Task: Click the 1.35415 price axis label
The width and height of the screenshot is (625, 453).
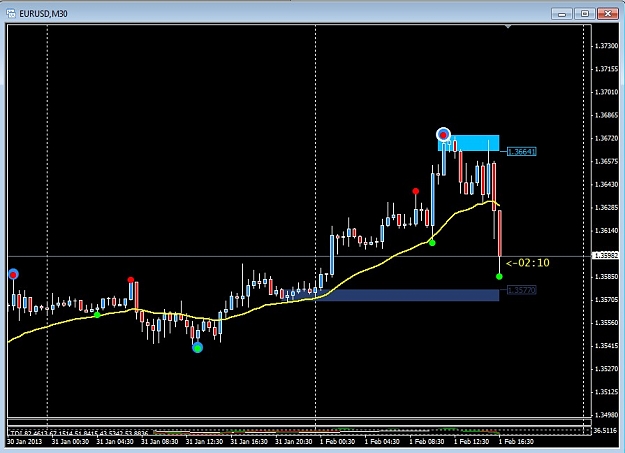Action: [606, 346]
